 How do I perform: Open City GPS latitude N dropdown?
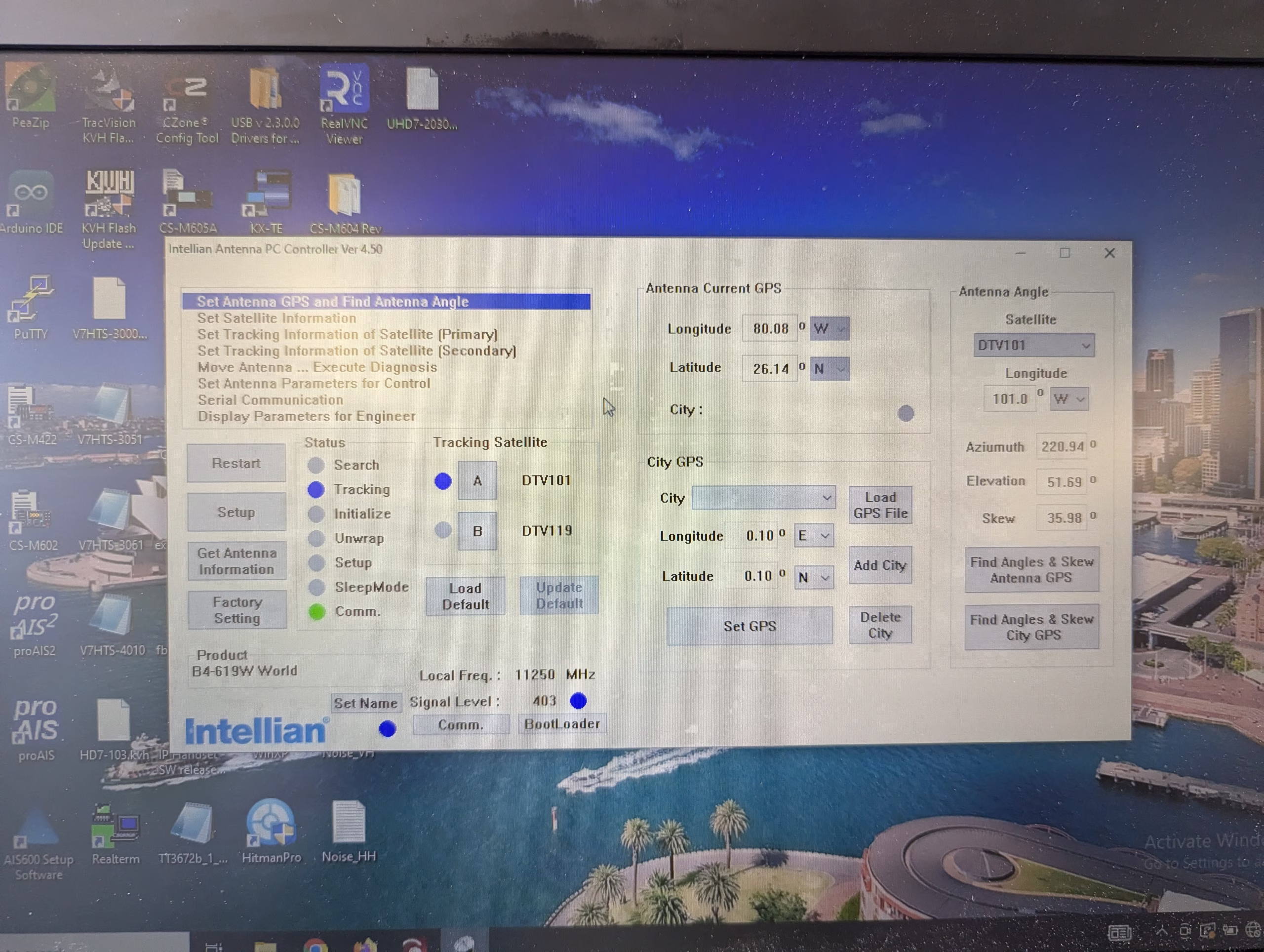tap(813, 577)
